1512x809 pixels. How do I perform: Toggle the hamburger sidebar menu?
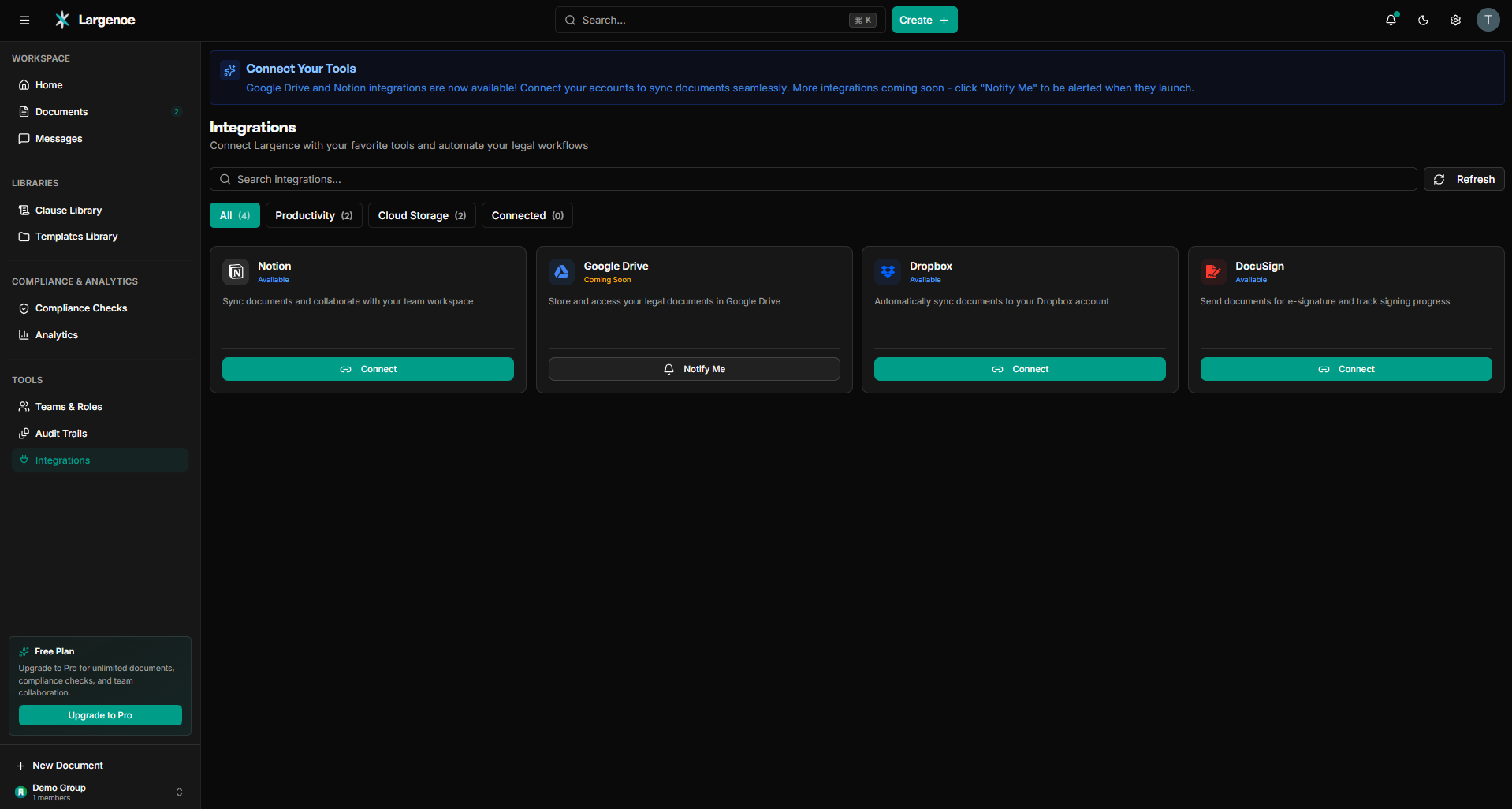[x=25, y=20]
